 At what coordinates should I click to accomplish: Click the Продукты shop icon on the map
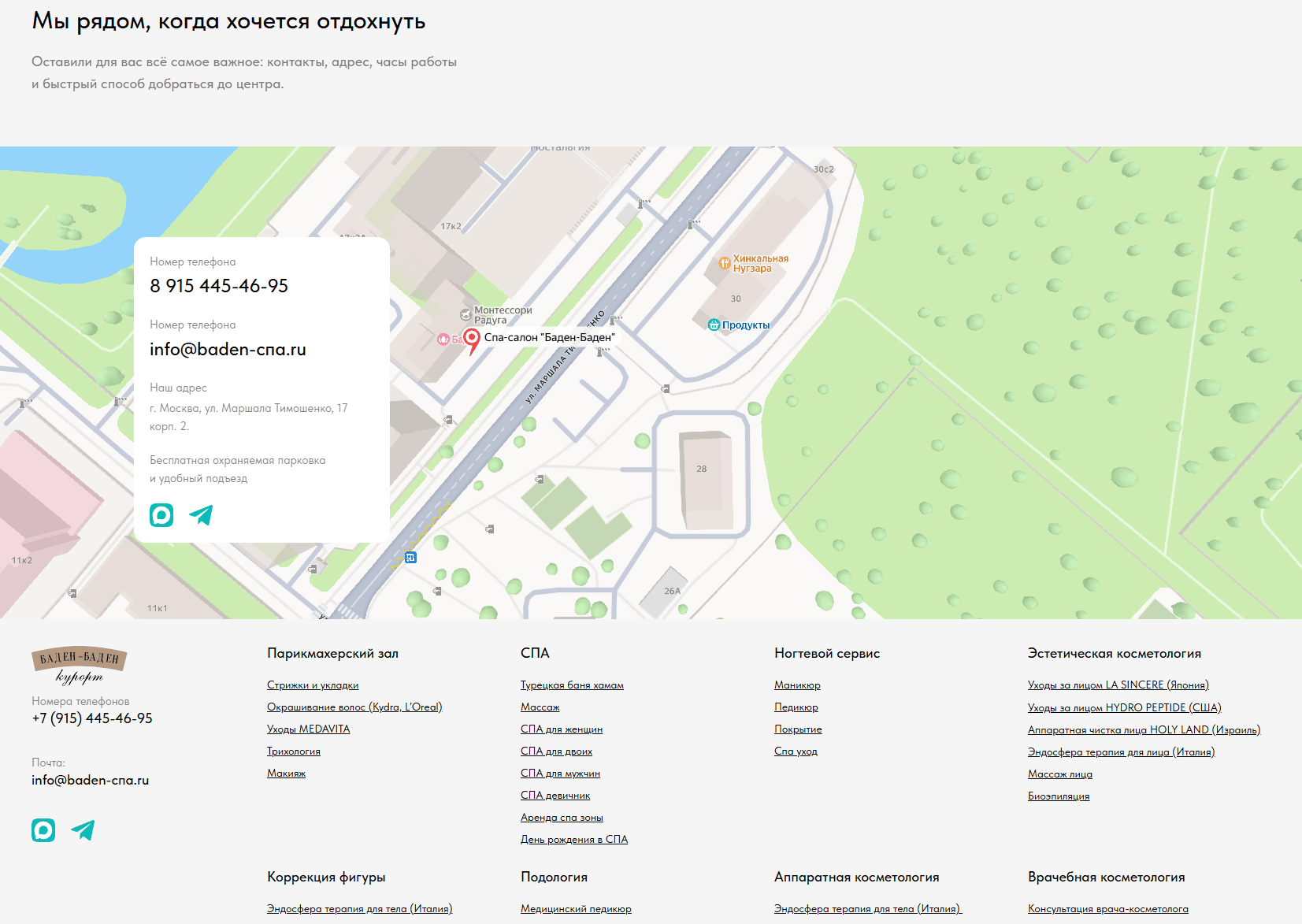tap(714, 325)
